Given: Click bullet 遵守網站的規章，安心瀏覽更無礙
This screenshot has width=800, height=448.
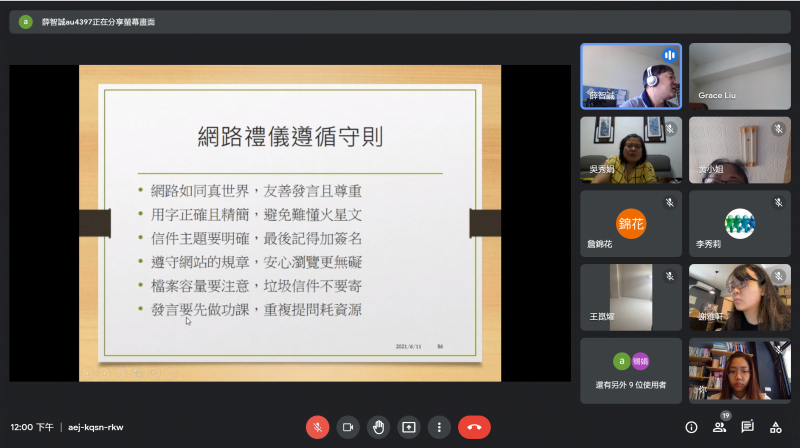Looking at the screenshot, I should click(256, 262).
